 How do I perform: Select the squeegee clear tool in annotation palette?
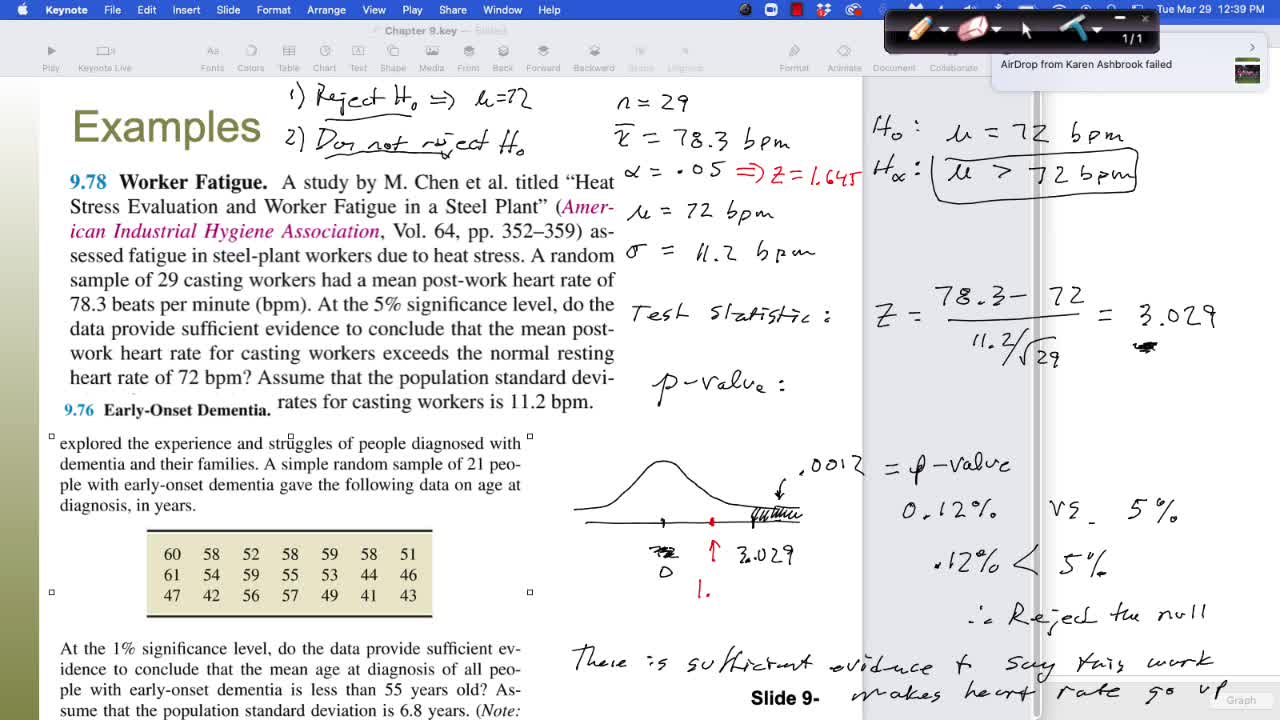pos(1075,29)
